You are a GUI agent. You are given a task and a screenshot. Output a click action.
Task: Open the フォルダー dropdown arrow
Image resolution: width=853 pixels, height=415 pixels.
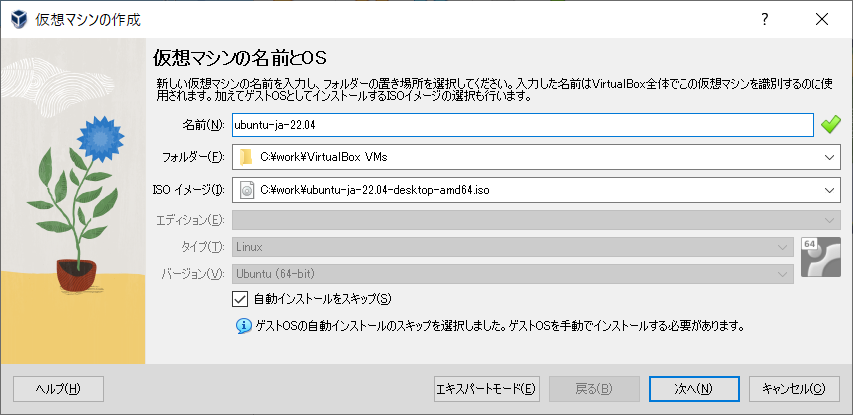(829, 158)
